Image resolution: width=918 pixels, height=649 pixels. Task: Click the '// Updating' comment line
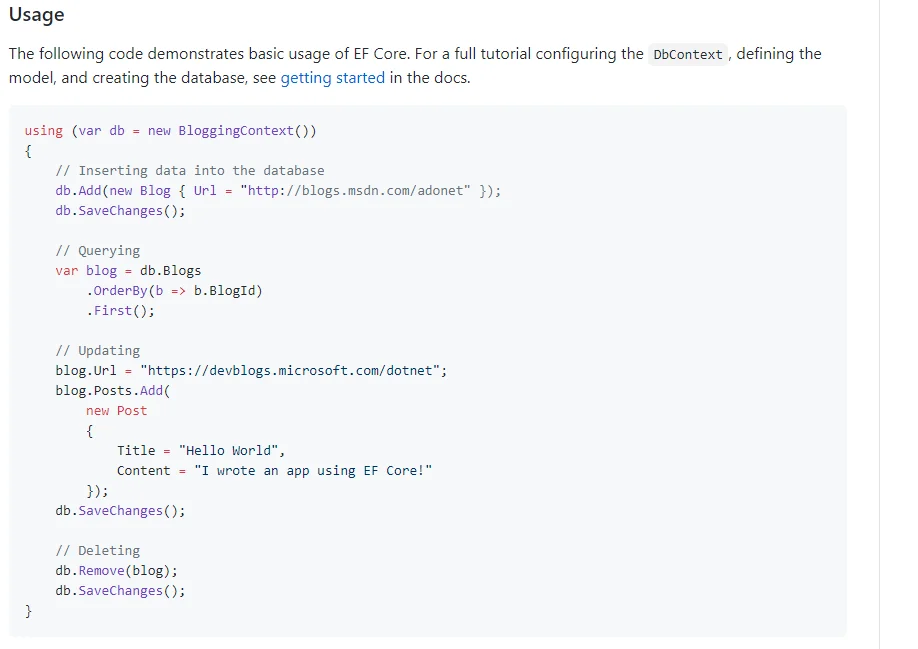tap(98, 351)
